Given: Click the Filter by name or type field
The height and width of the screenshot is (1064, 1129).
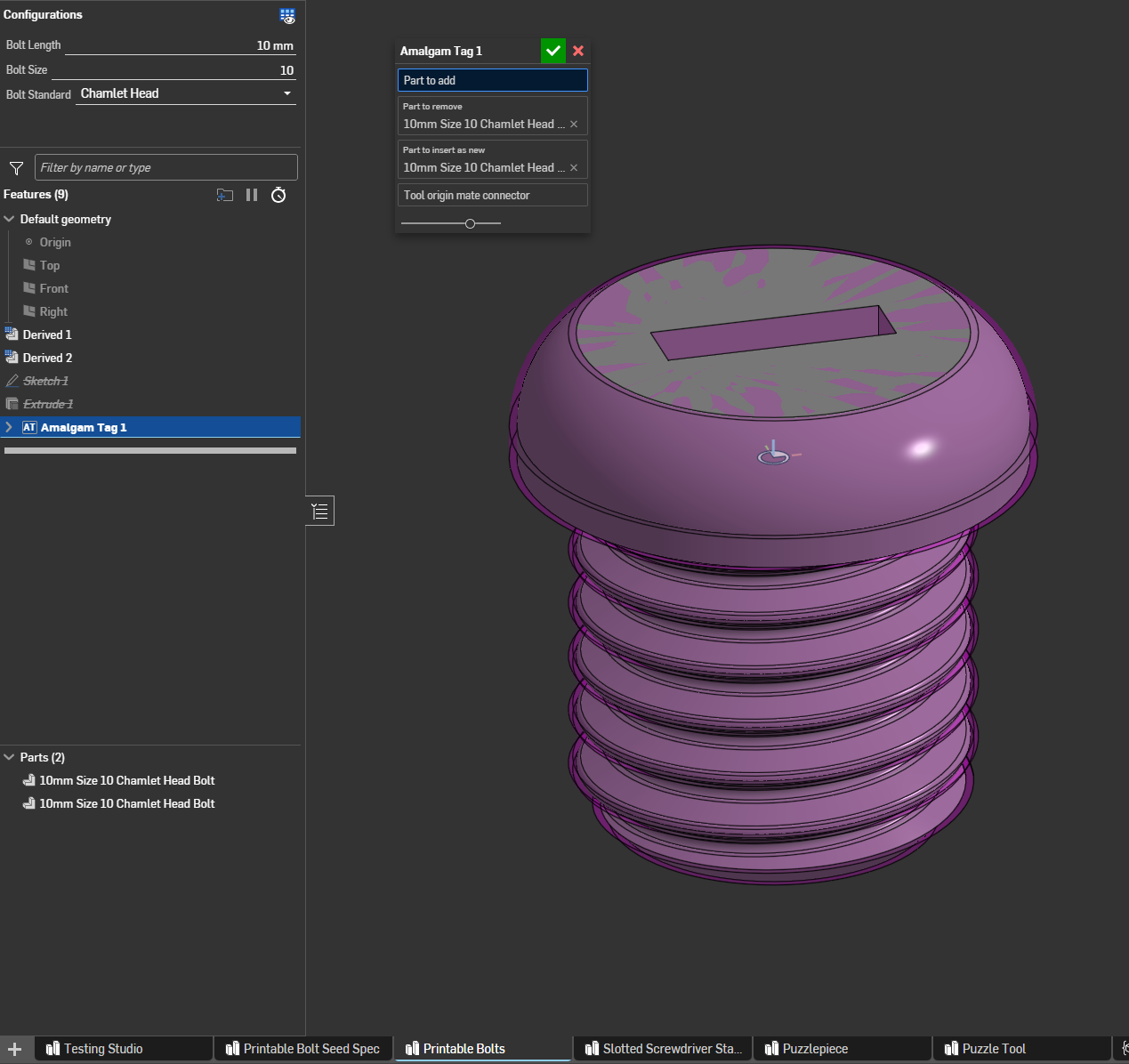Looking at the screenshot, I should [166, 167].
